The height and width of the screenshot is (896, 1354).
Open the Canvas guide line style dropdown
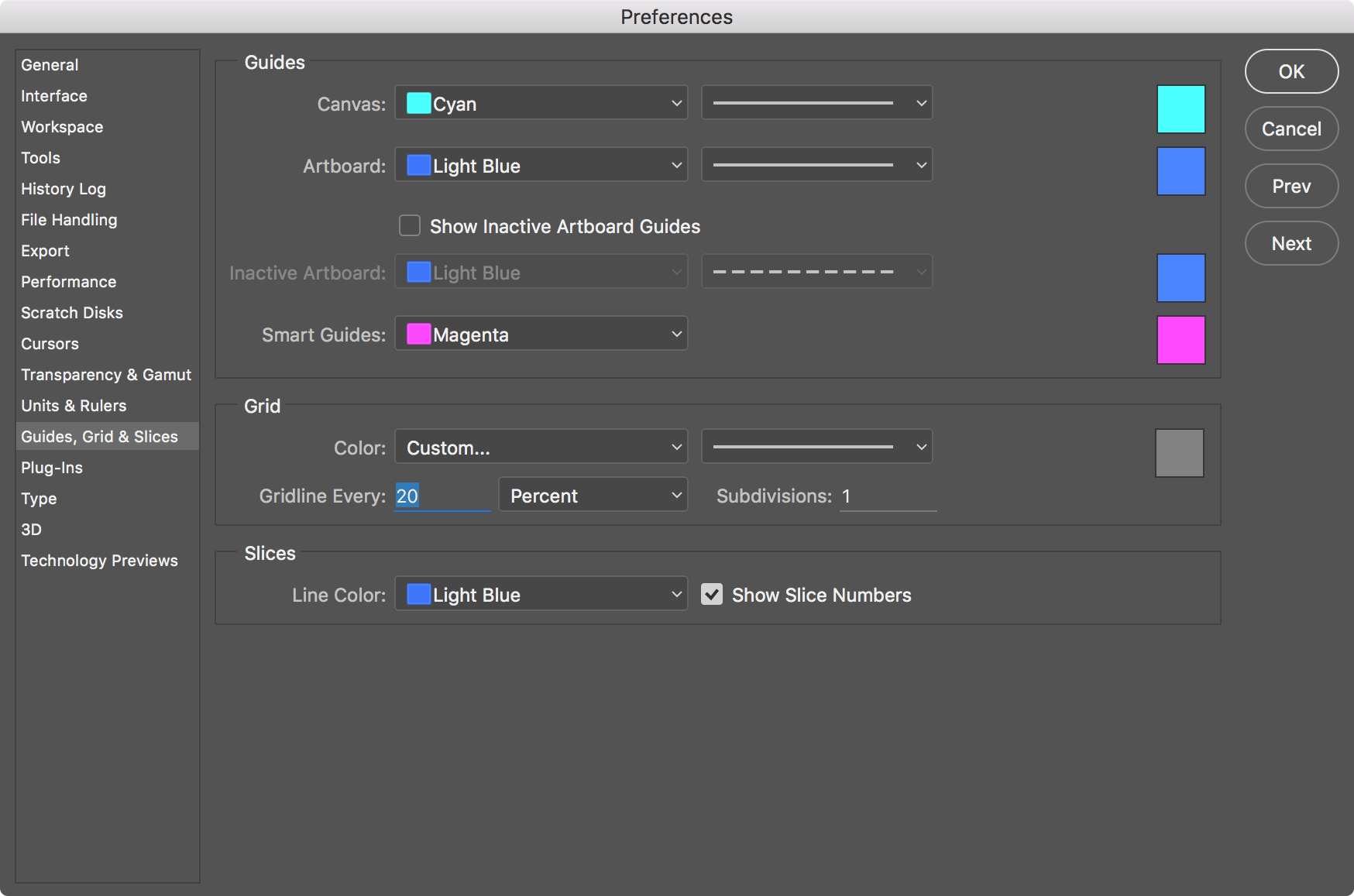click(816, 103)
